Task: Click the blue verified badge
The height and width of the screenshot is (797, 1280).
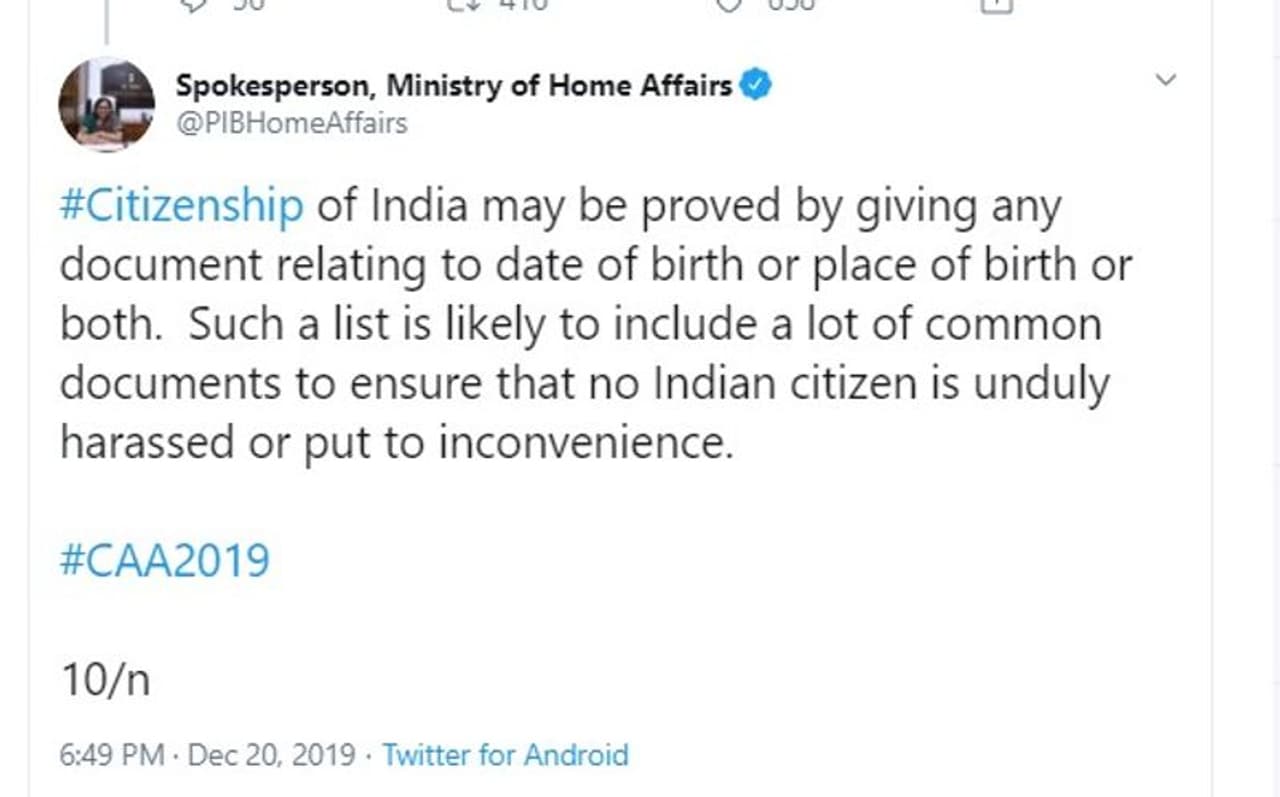Action: pyautogui.click(x=755, y=86)
